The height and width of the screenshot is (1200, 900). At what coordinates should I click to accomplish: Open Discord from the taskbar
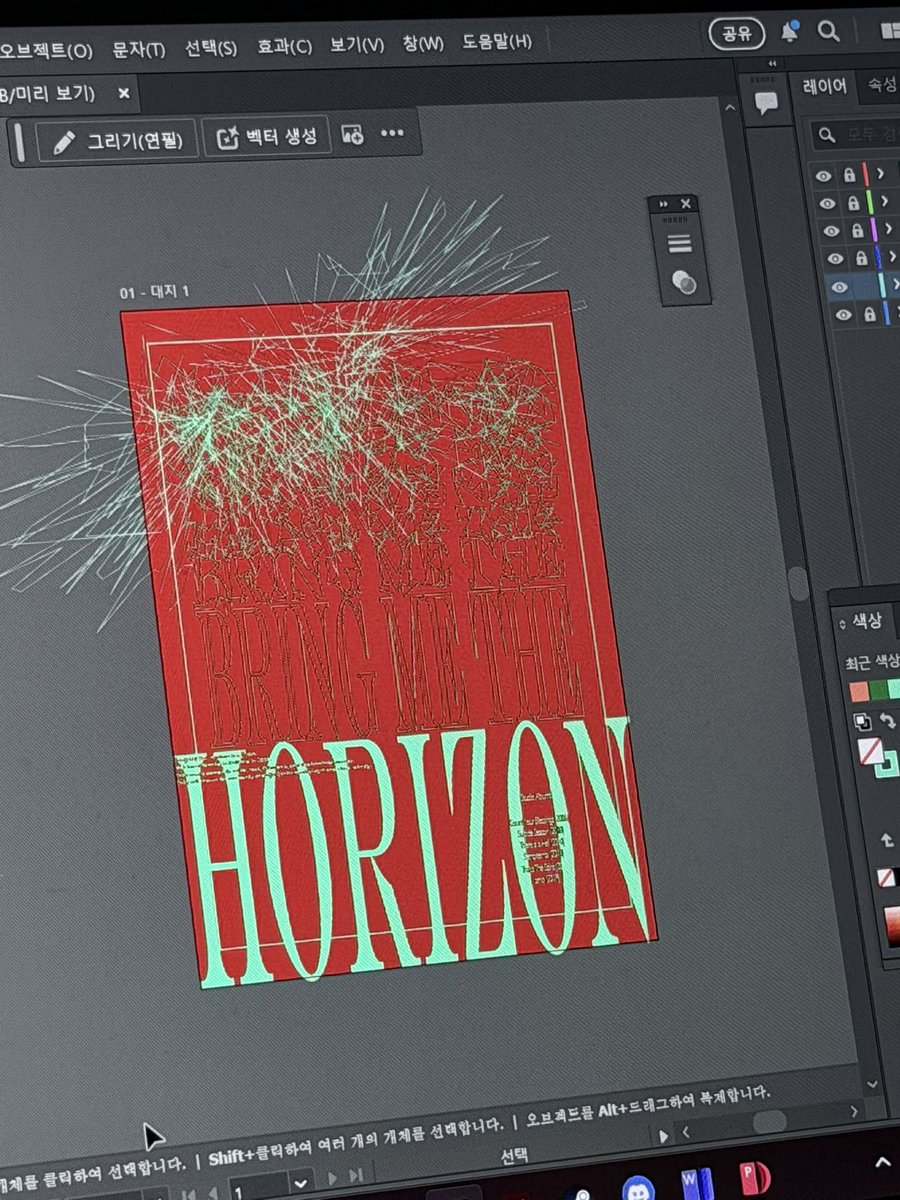pos(637,1189)
